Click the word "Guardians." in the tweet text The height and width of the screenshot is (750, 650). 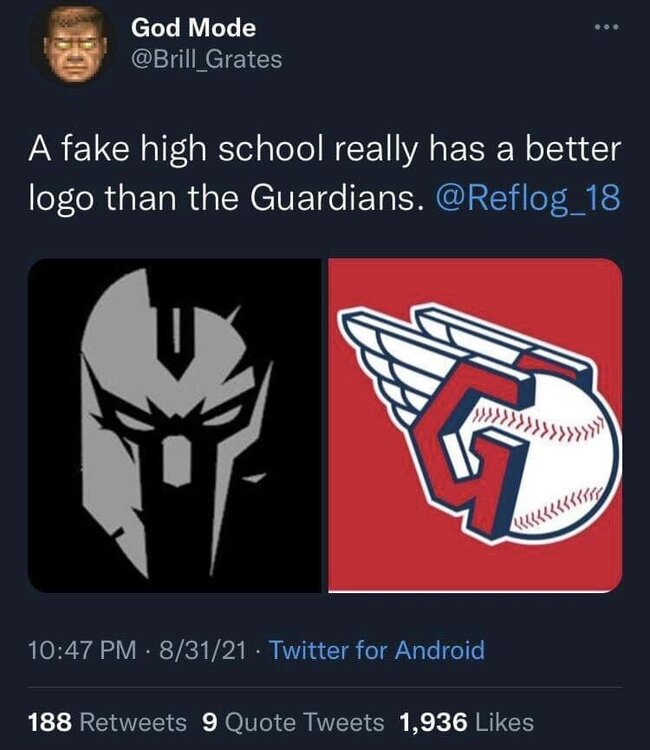pos(337,198)
